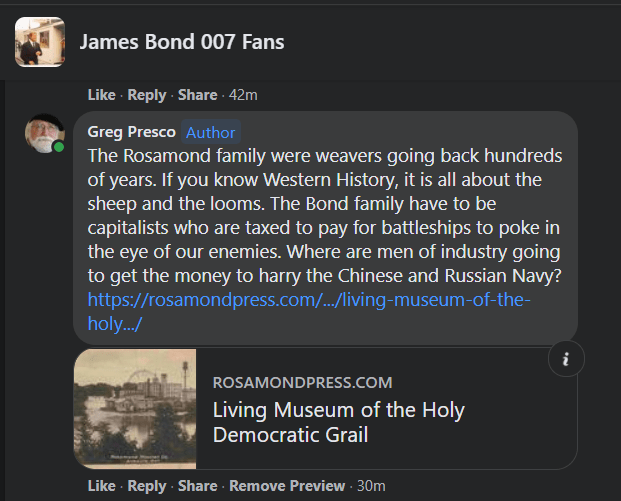This screenshot has width=621, height=501.
Task: Reply to the comment posted 42m ago
Action: 147,95
